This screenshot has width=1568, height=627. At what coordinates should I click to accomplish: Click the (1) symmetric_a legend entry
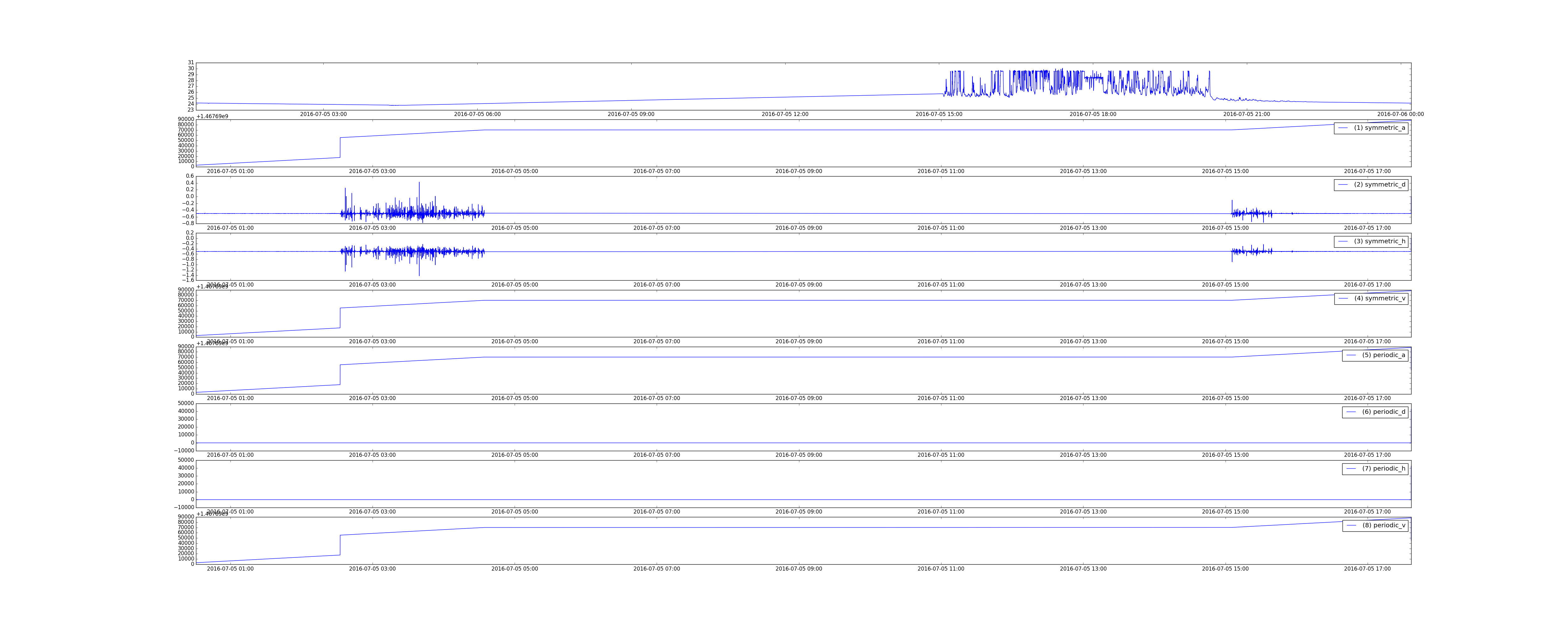point(1371,128)
